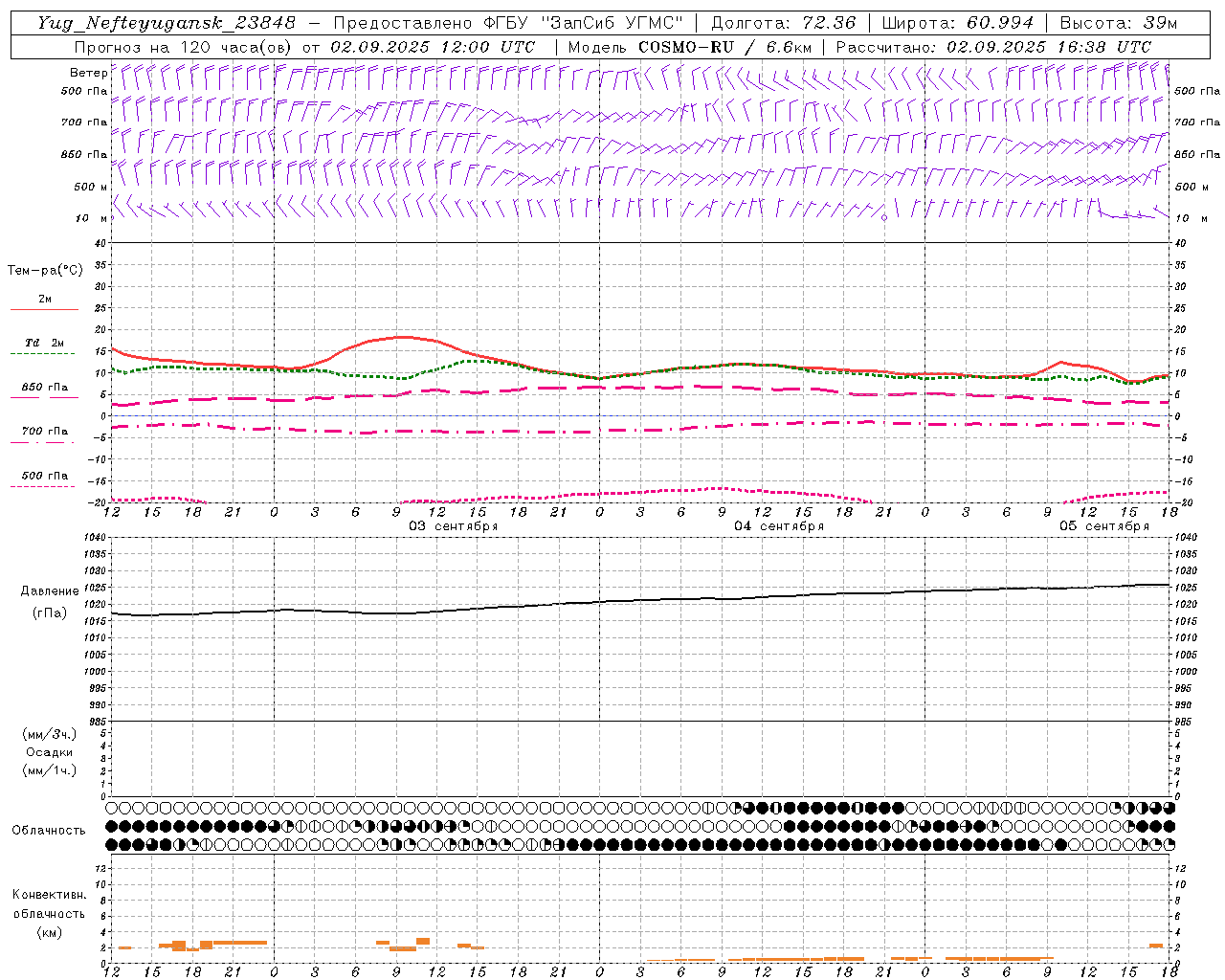Click the (км) convective height unit label
This screenshot has height=980, width=1225.
pos(49,932)
